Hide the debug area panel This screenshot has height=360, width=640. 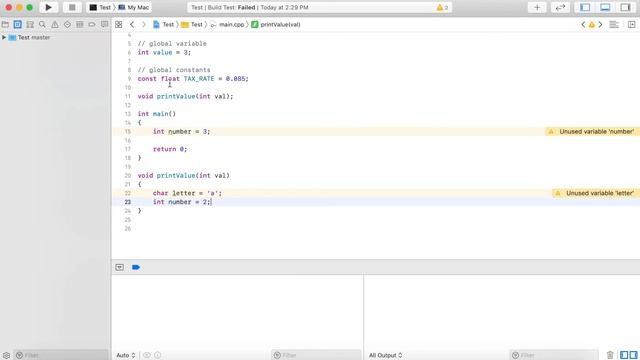coord(605,7)
